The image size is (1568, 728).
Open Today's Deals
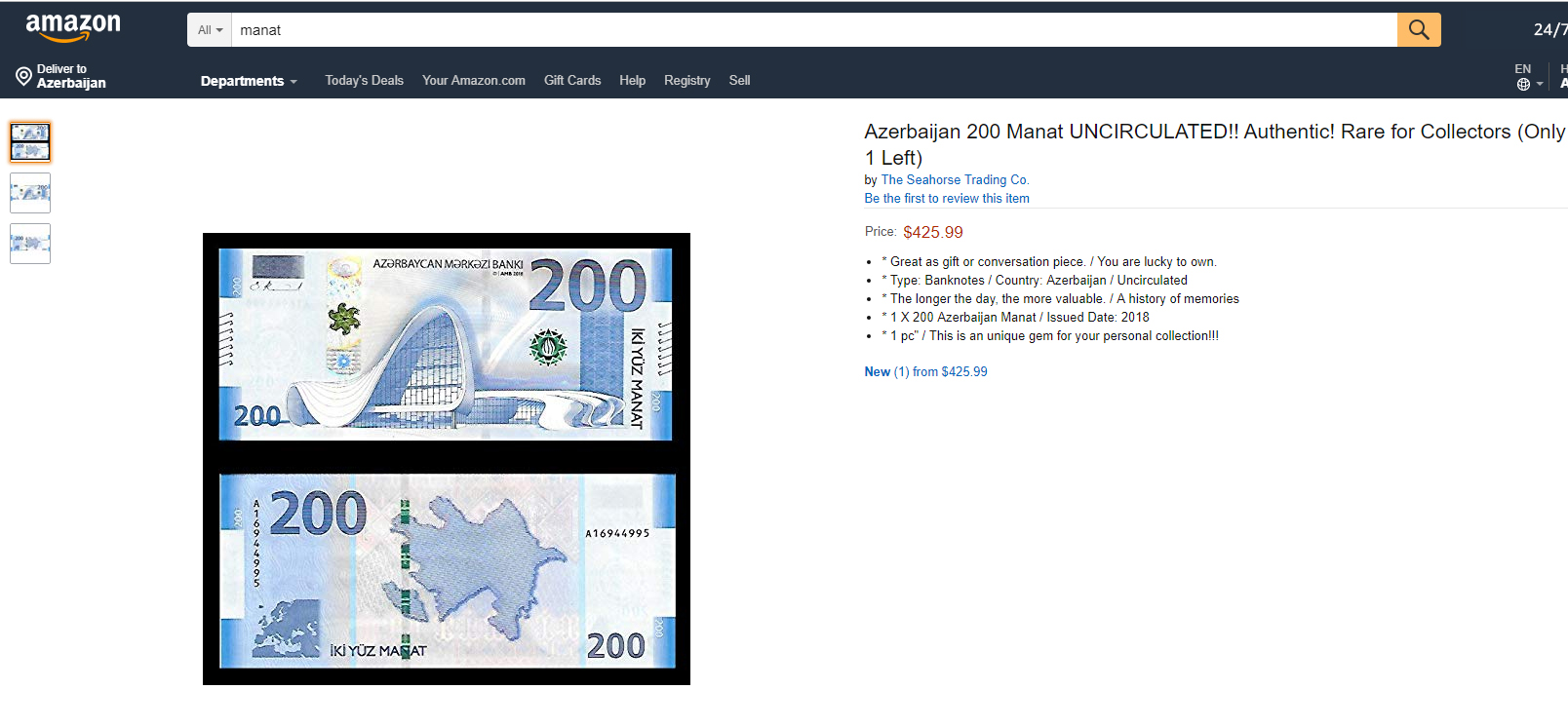(364, 81)
